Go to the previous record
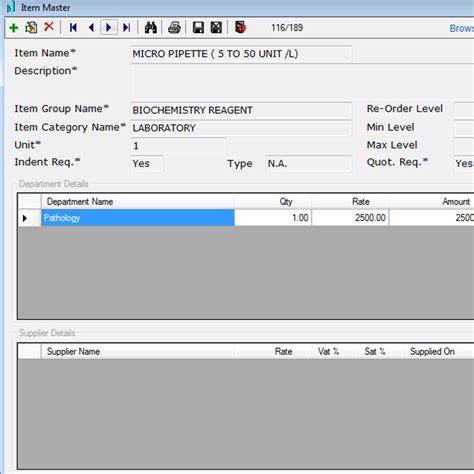 91,28
